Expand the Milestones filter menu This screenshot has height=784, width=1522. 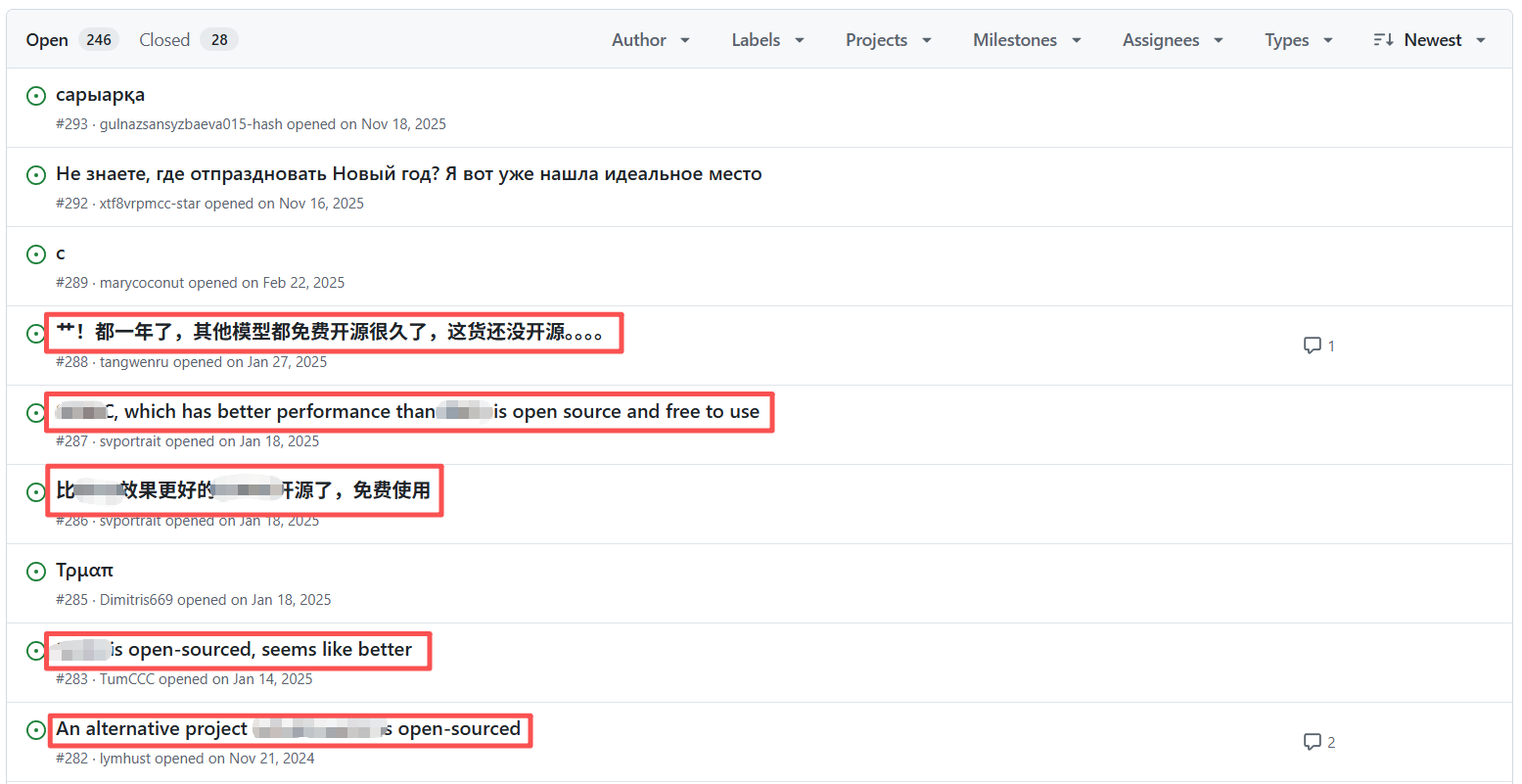click(1027, 40)
